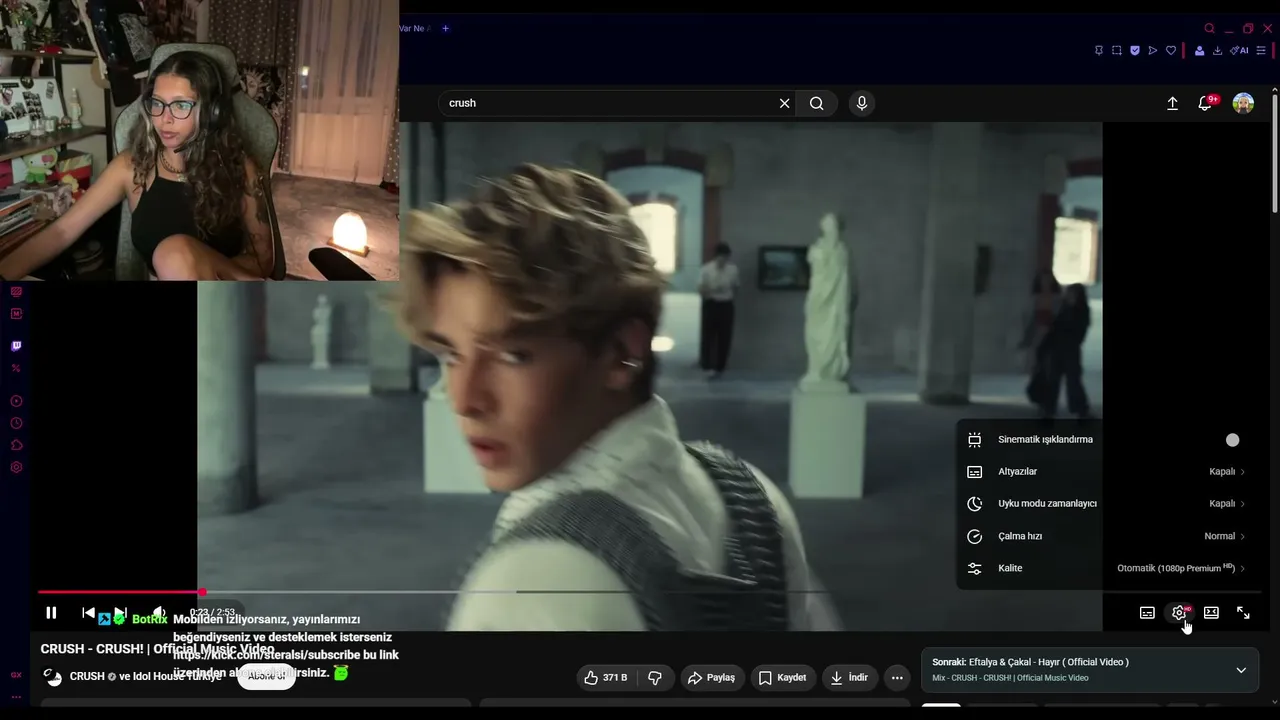The image size is (1280, 720).
Task: Open the browser tab search magnifier
Action: pos(1209,28)
